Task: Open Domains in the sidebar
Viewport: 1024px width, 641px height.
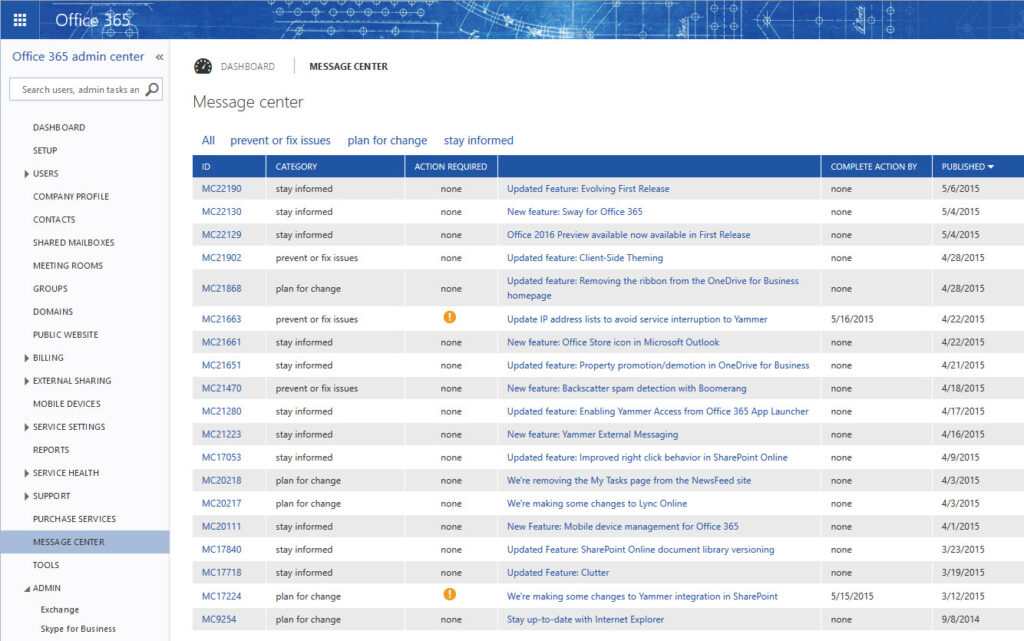Action: tap(53, 311)
